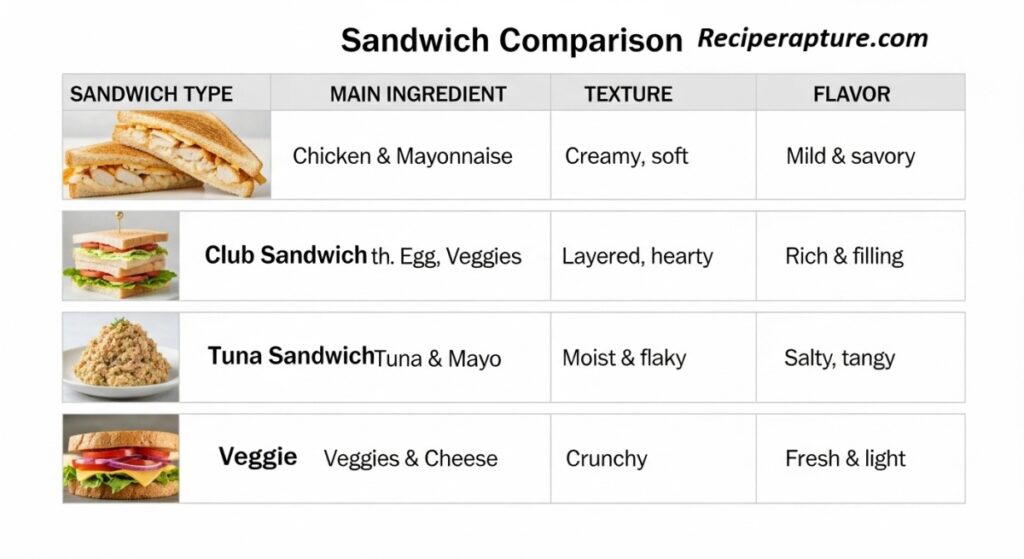The width and height of the screenshot is (1024, 559).
Task: Click the Club Sandwich label
Action: point(285,255)
